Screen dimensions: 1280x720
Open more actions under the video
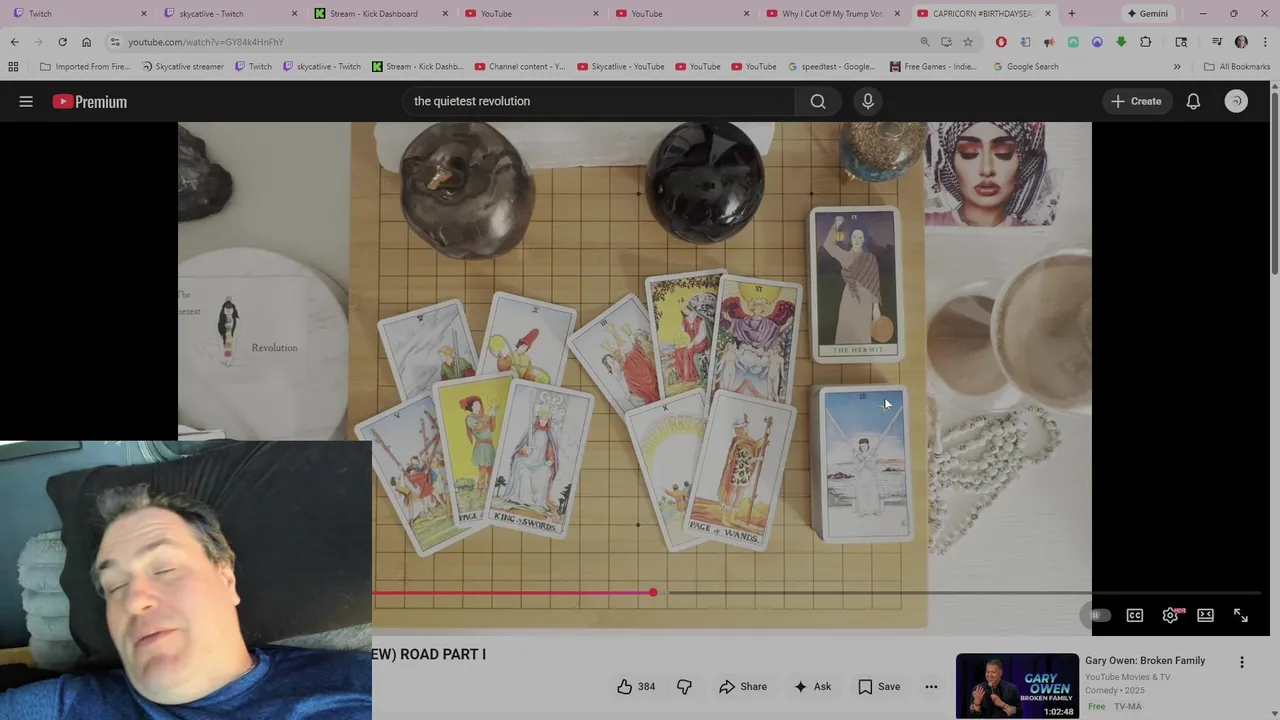click(x=931, y=686)
